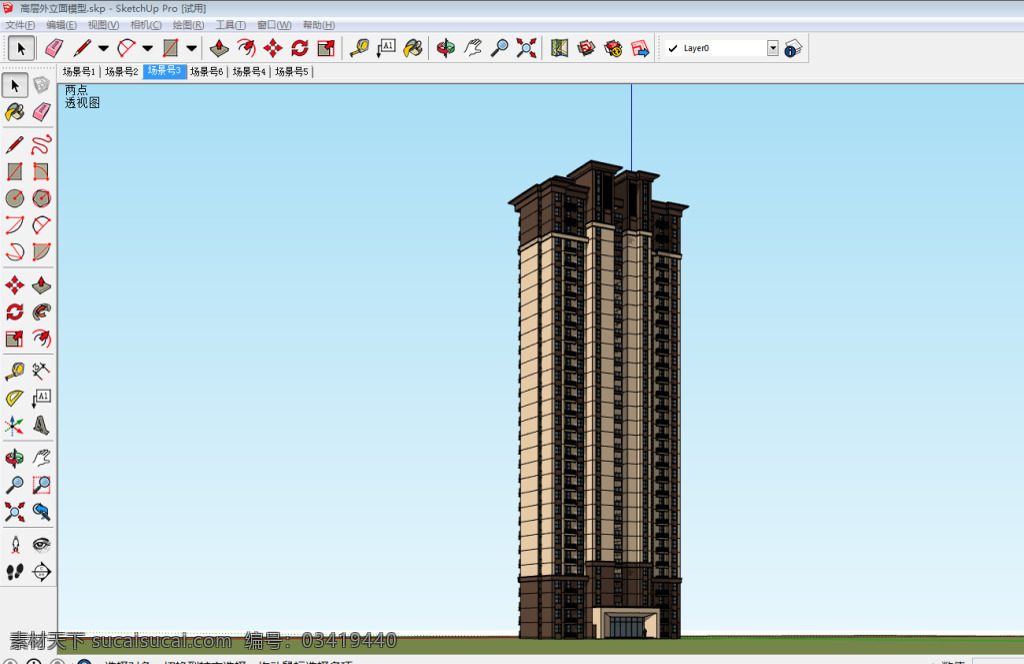
Task: Open the 相机(C) camera menu
Action: [x=146, y=25]
